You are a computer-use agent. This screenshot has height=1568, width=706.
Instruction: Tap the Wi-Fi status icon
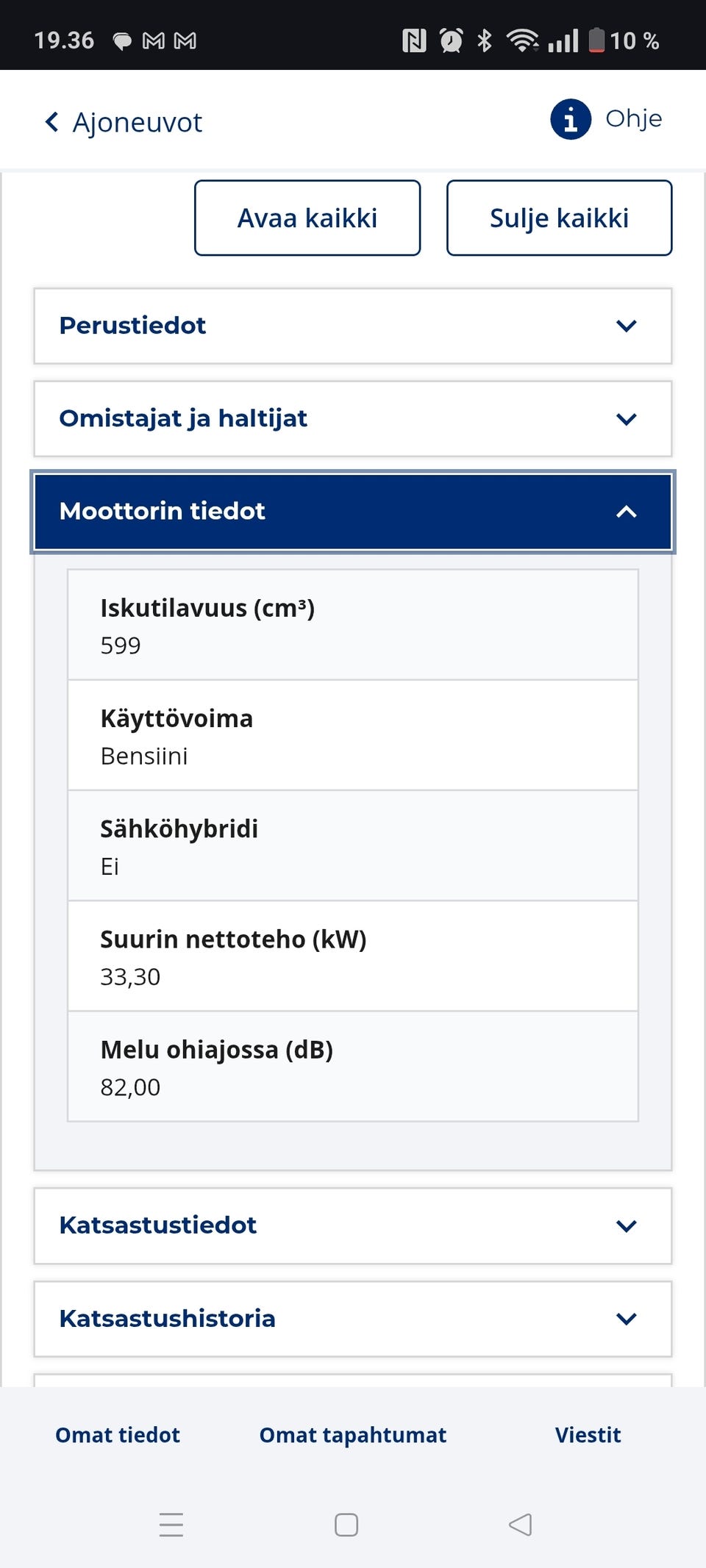[x=522, y=40]
